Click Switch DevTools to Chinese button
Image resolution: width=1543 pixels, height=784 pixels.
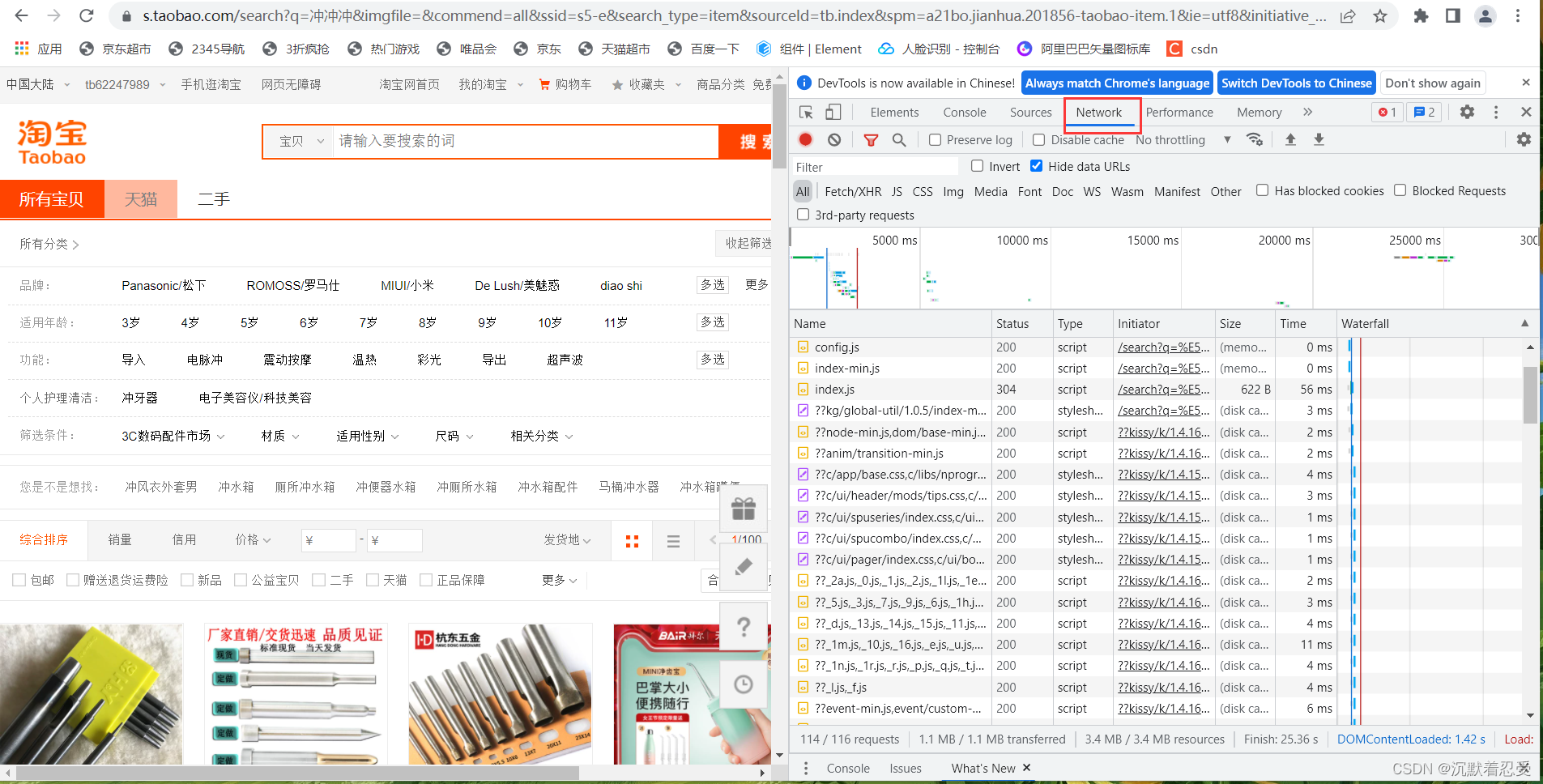1297,83
